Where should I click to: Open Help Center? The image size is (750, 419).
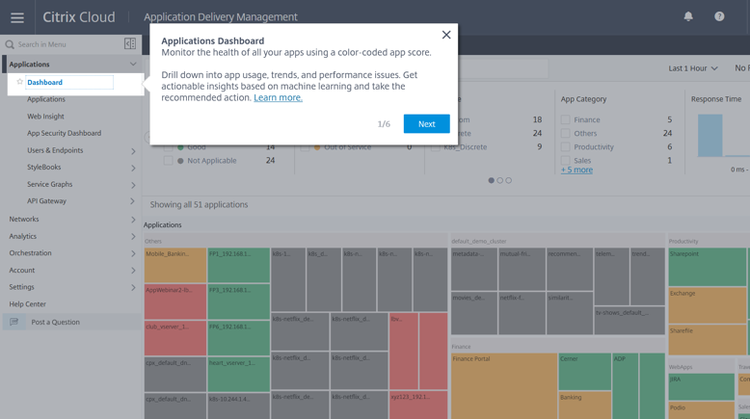click(x=27, y=304)
